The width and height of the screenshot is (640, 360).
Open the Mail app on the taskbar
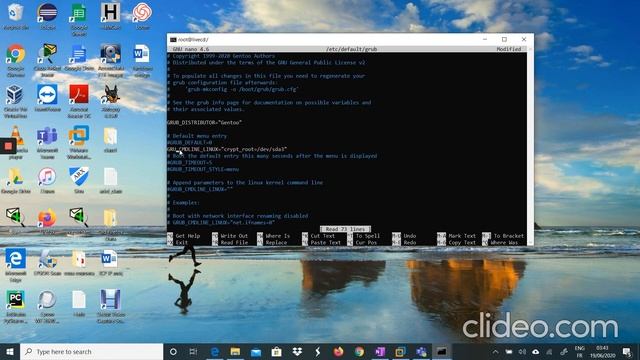point(256,352)
